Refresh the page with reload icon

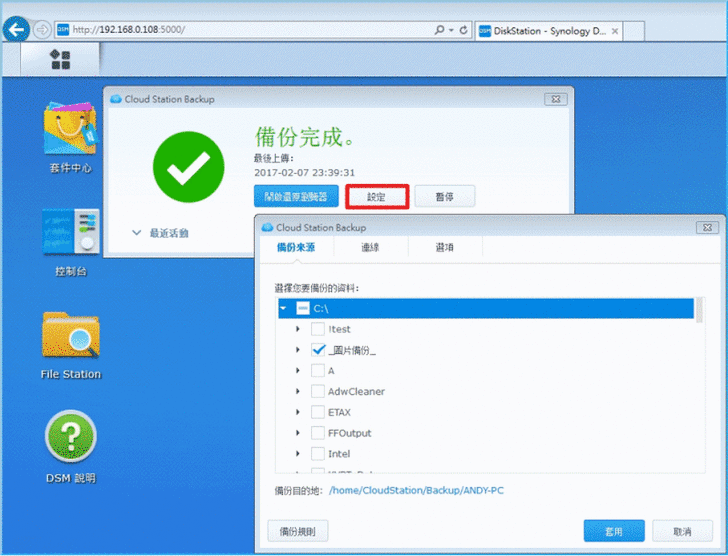point(463,30)
